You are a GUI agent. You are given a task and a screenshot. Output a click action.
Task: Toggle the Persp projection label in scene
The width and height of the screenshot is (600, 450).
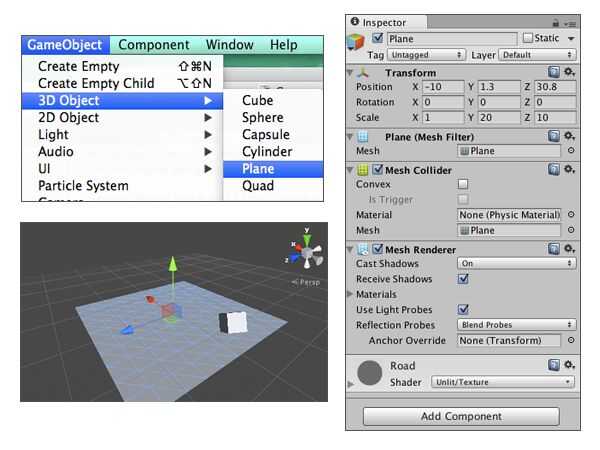(306, 283)
